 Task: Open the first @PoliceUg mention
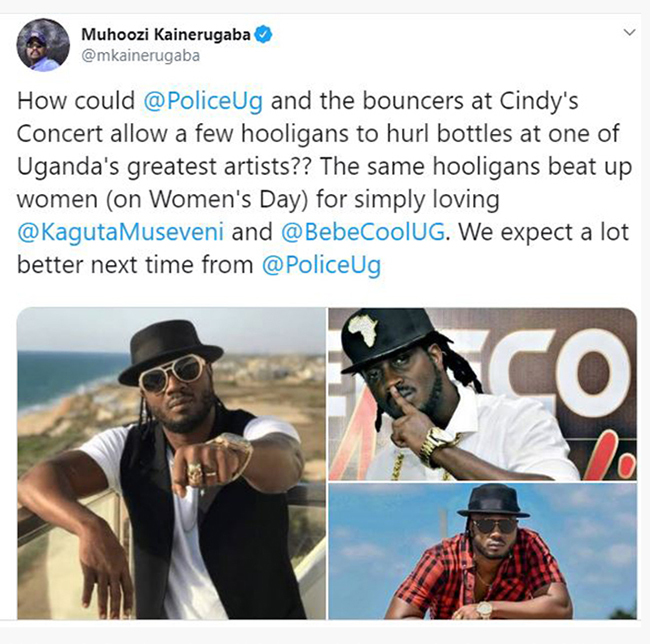point(203,102)
